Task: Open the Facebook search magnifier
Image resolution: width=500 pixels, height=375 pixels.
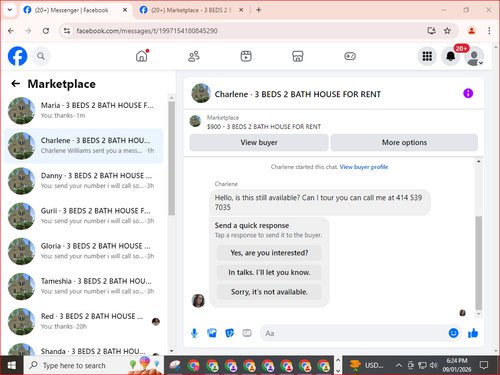Action: [41, 56]
